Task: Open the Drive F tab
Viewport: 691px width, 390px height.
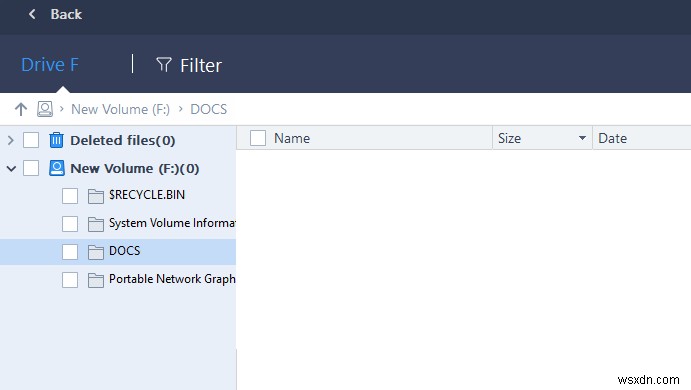Action: (50, 65)
